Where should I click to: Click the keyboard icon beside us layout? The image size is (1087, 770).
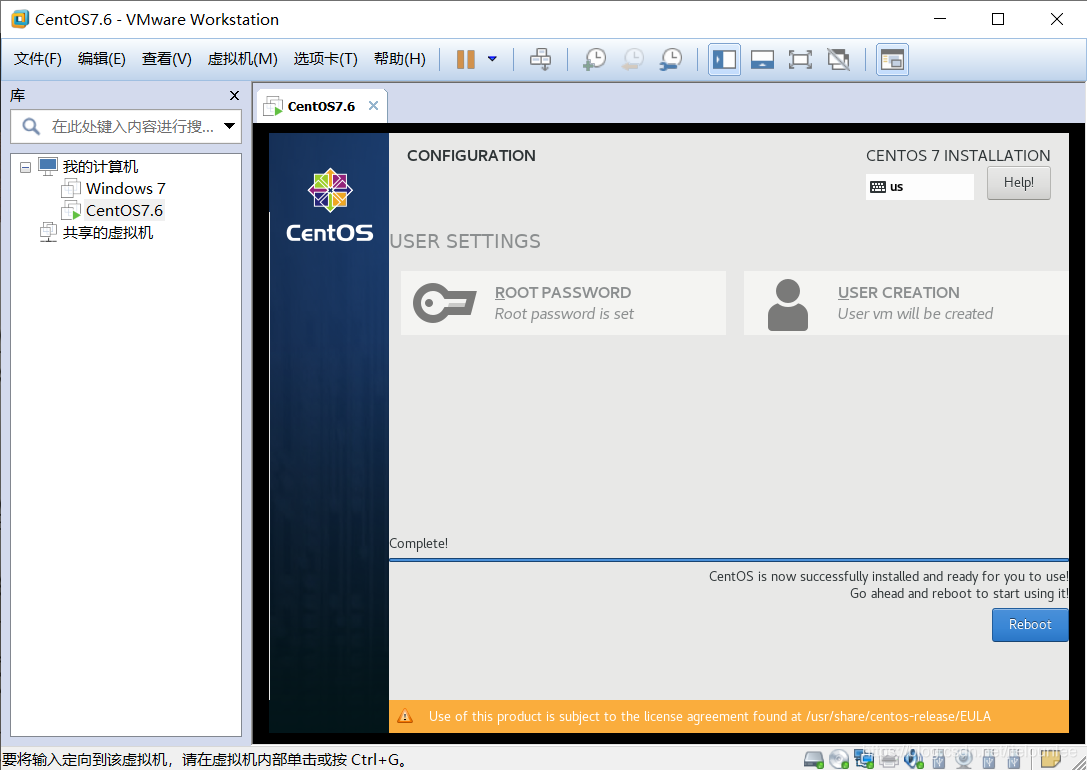coord(878,186)
